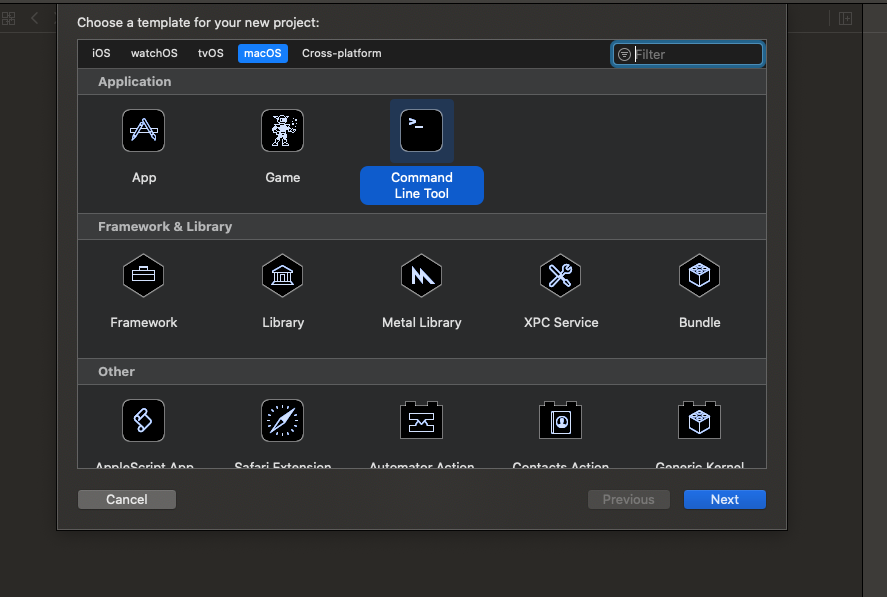The image size is (887, 597).
Task: Click the Previous button
Action: 628,500
